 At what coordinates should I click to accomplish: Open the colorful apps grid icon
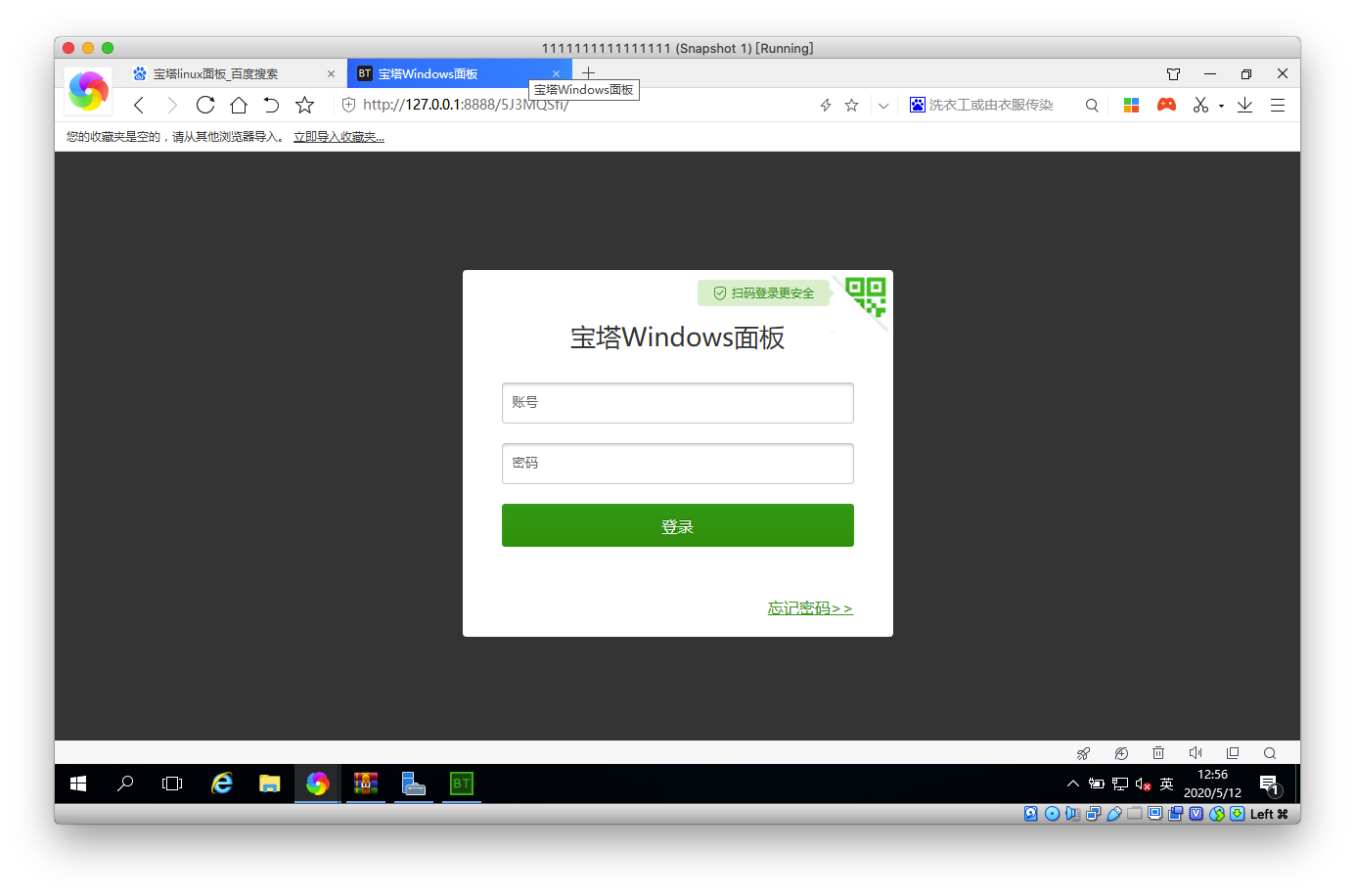point(1132,105)
